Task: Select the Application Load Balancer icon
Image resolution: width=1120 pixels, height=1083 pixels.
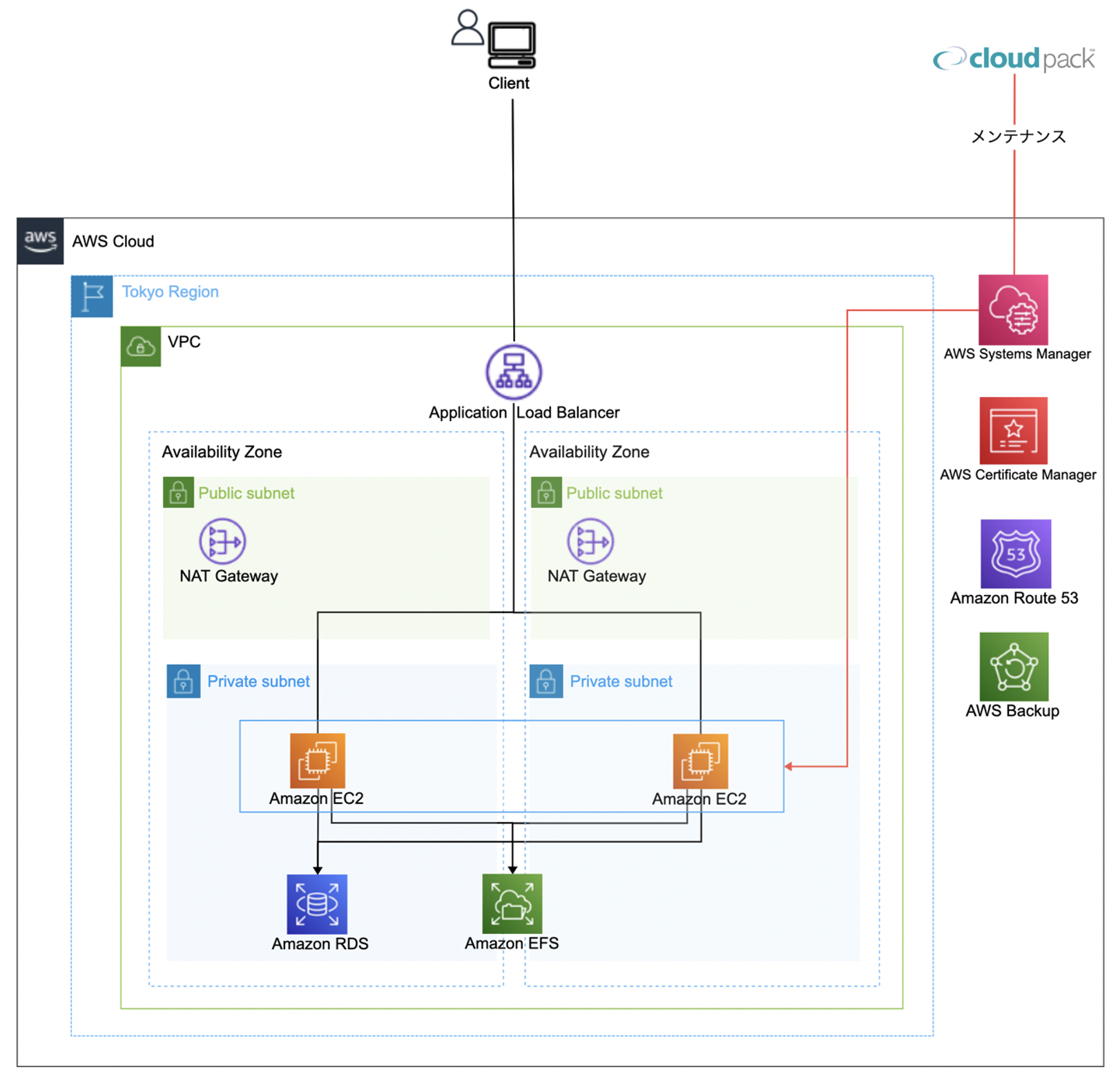Action: tap(513, 372)
